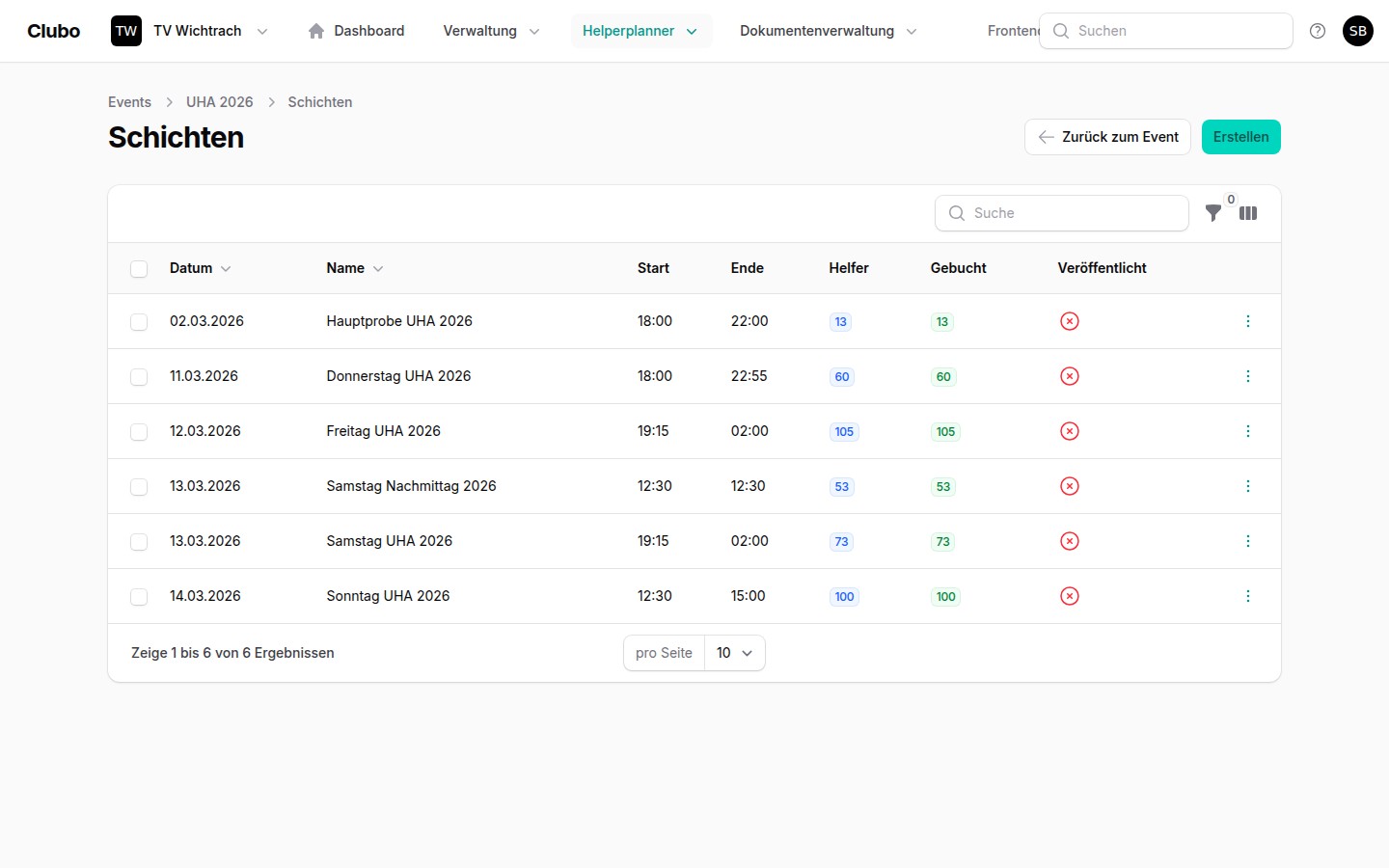Focus the table Suche input field
This screenshot has height=868, width=1389.
[1071, 213]
